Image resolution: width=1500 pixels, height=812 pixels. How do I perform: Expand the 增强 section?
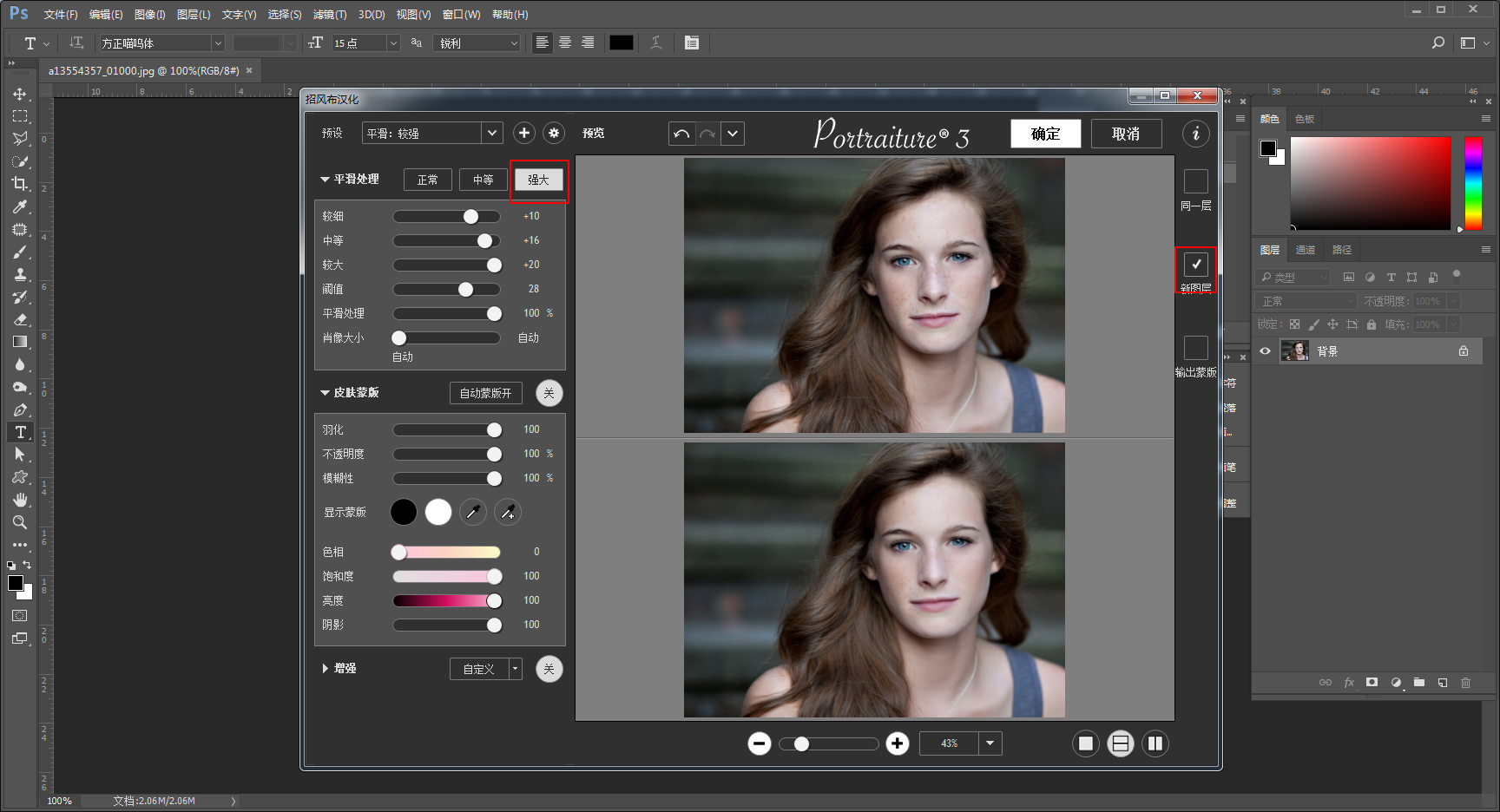pos(325,669)
